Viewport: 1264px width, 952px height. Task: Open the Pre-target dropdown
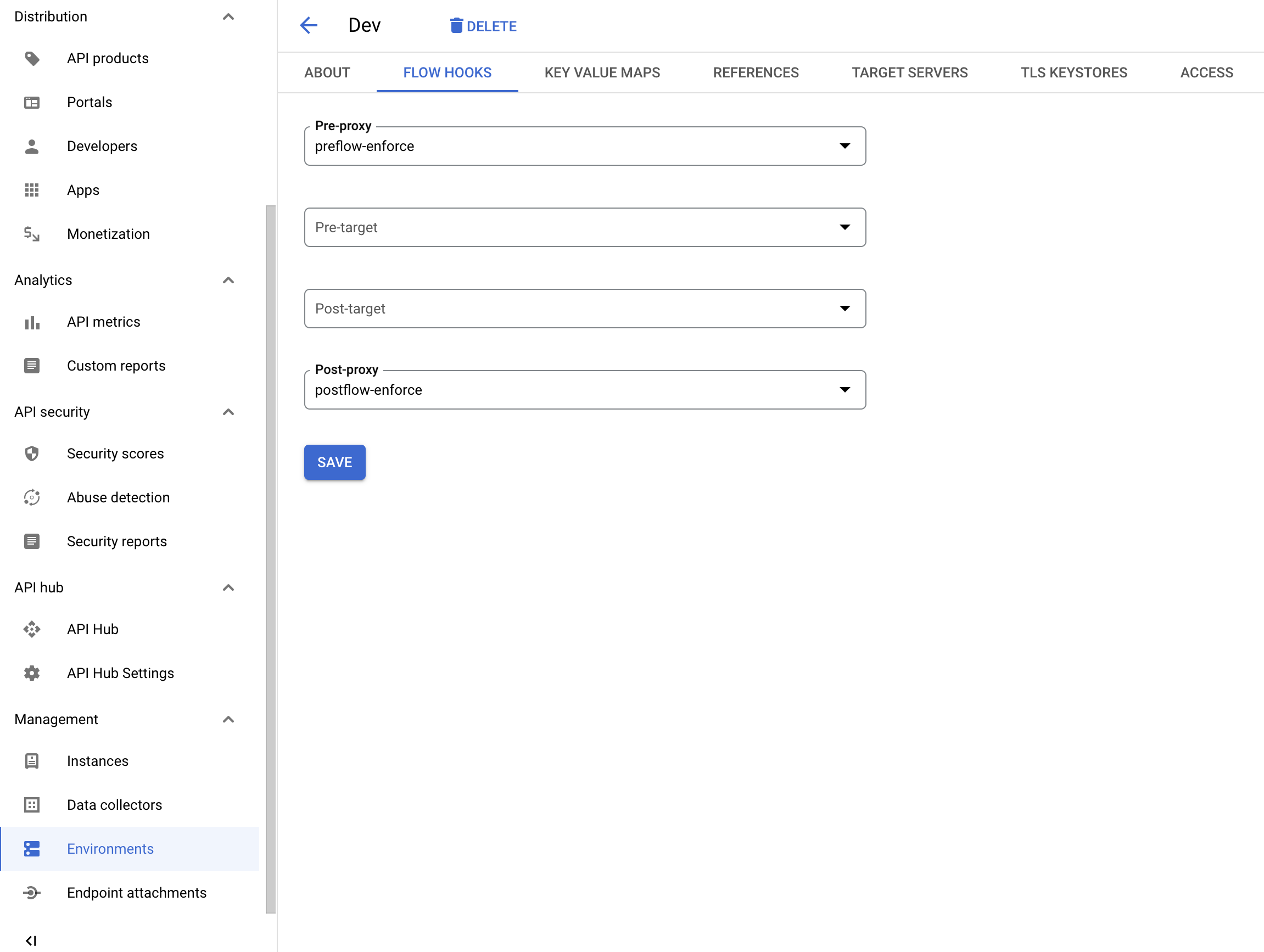(x=584, y=227)
